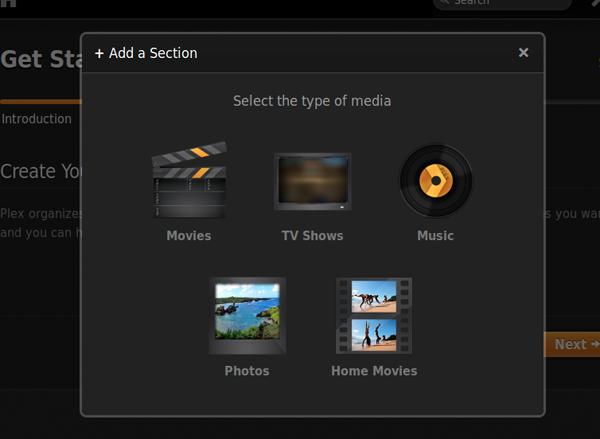Switch to the Introduction tab
This screenshot has height=439, width=600.
37,119
